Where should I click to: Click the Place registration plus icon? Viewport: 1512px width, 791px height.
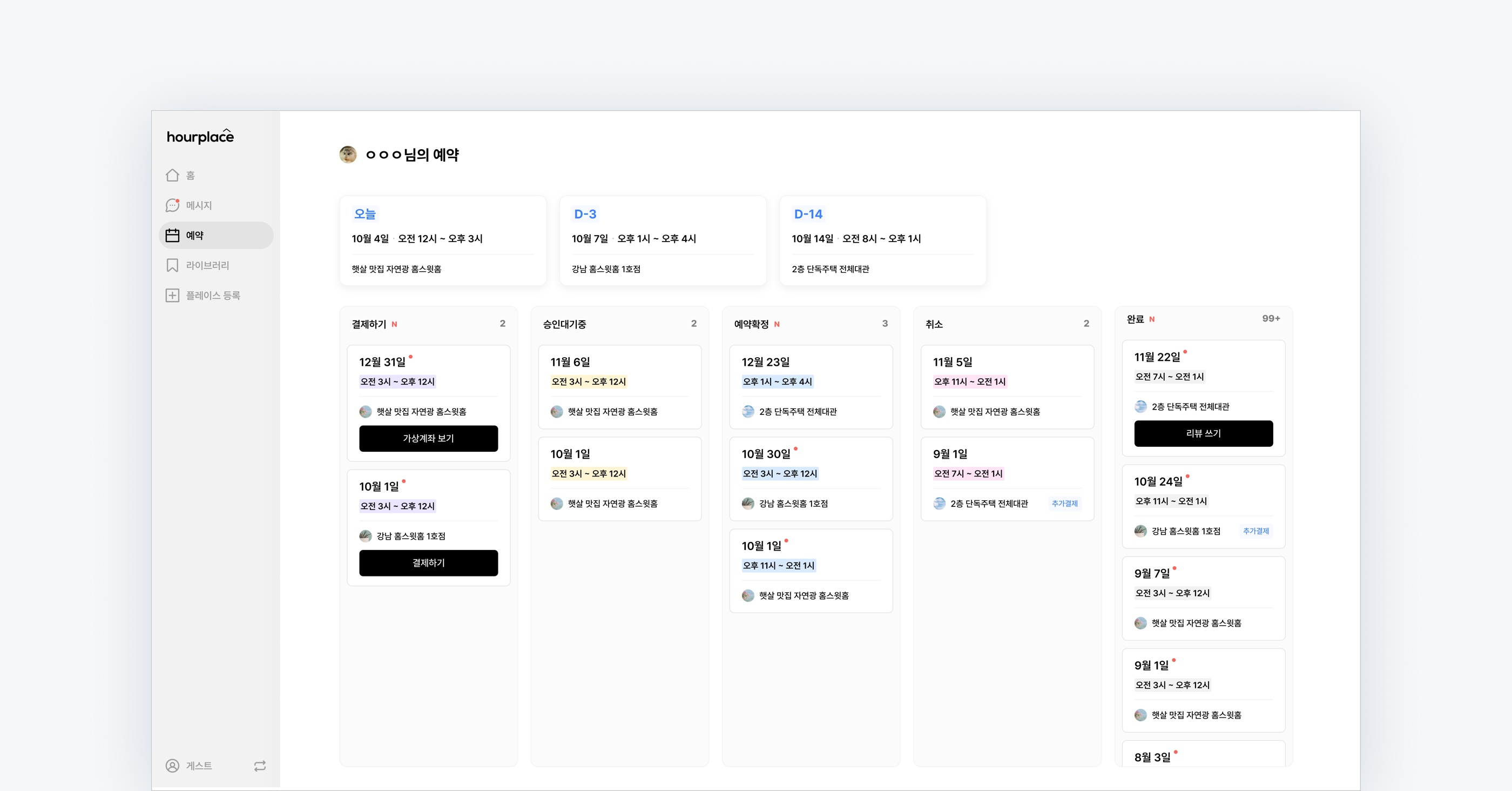(172, 295)
